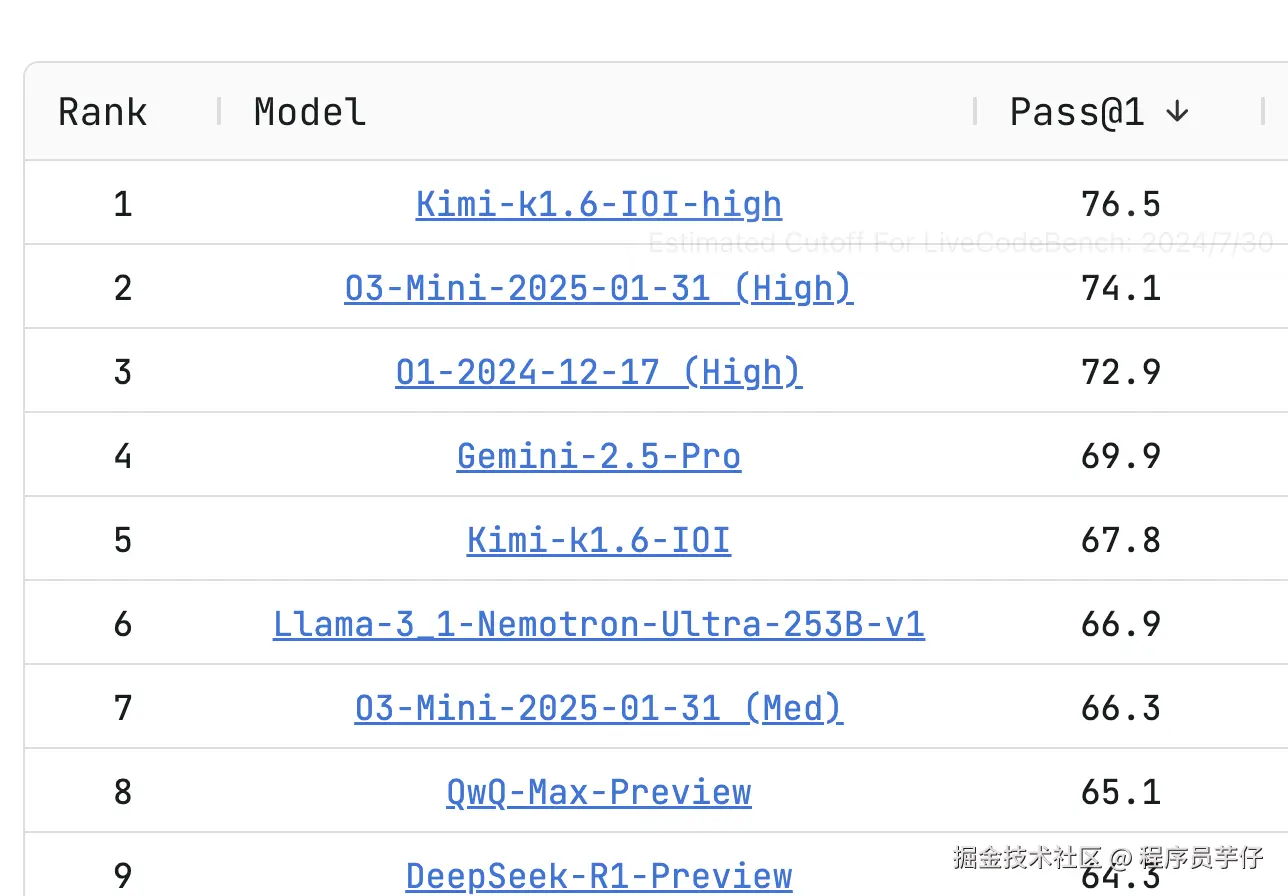
Task: Open the O3-Mini-2025-01-31 (Med) link
Action: pyautogui.click(x=599, y=708)
